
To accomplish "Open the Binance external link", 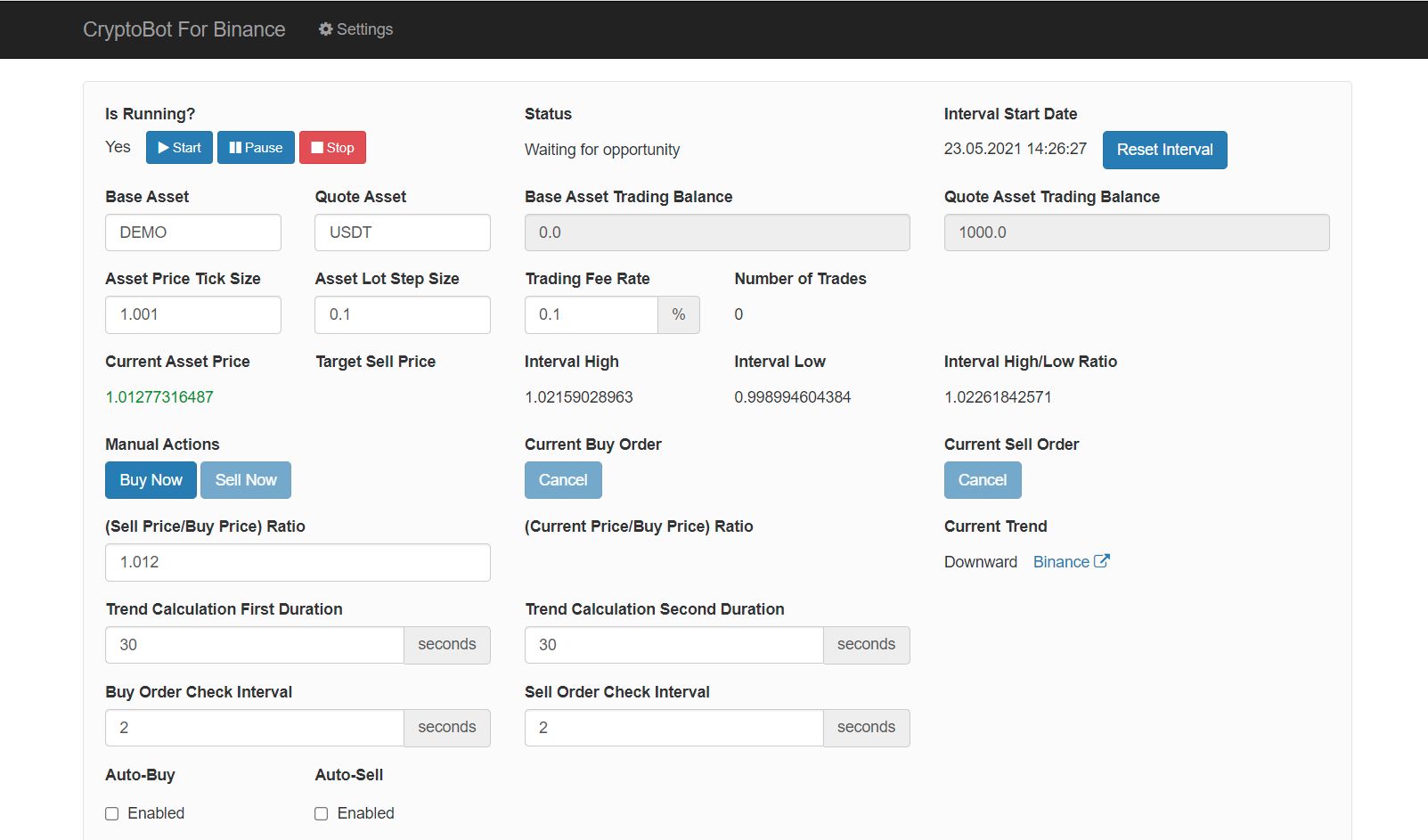I will [1071, 562].
